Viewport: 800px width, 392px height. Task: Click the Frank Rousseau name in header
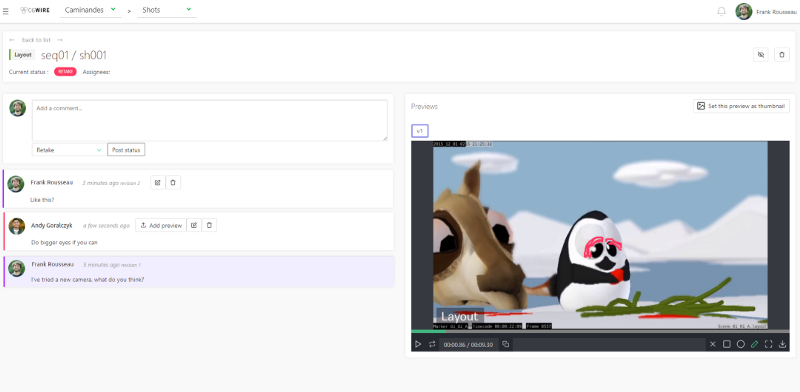tap(776, 12)
